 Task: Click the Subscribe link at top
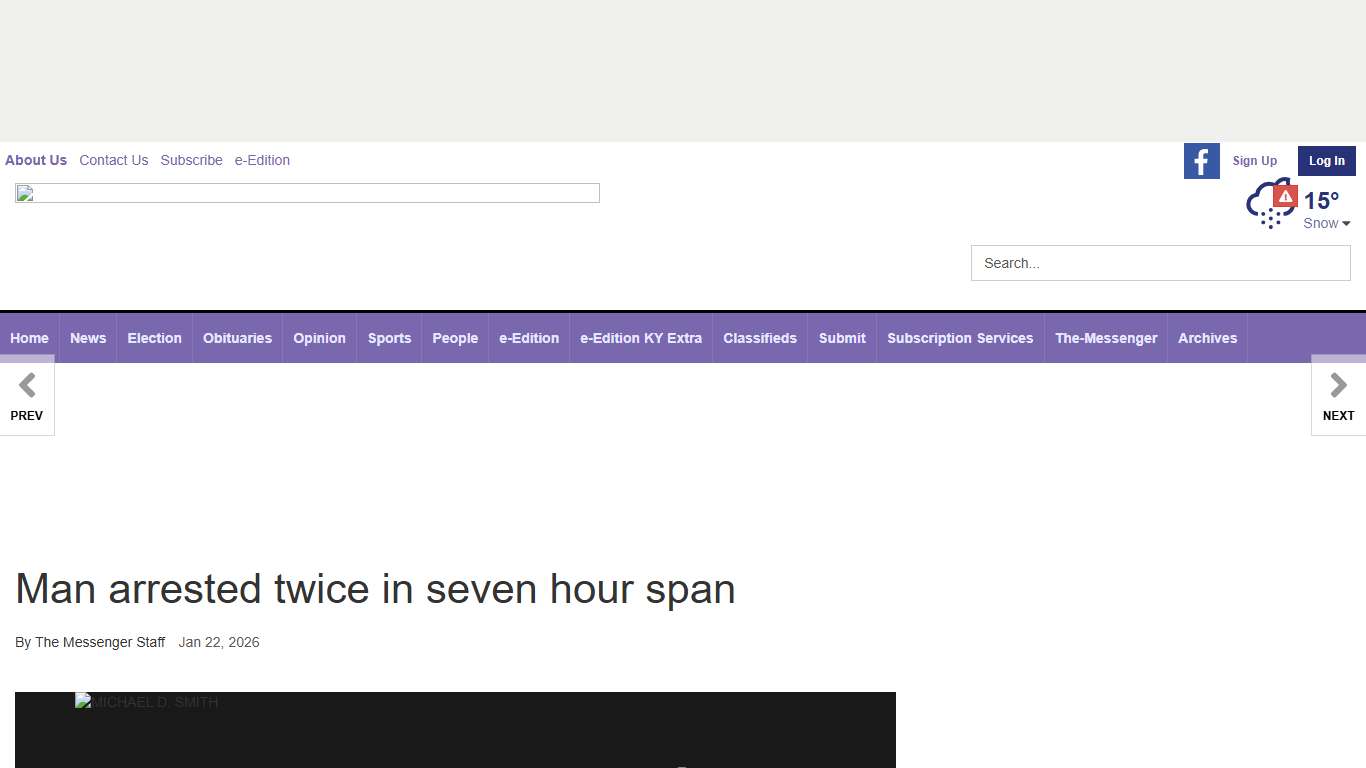191,160
